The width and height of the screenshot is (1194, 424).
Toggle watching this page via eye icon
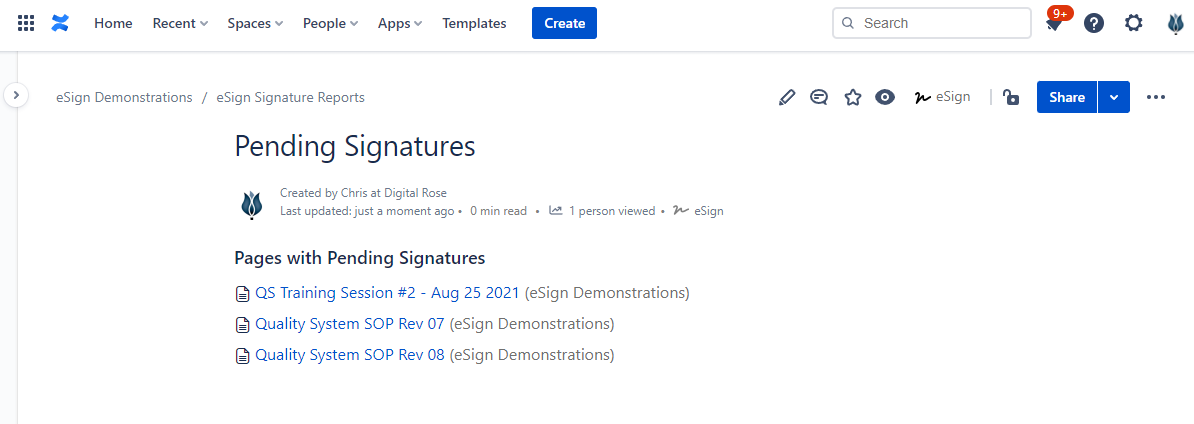pos(885,97)
